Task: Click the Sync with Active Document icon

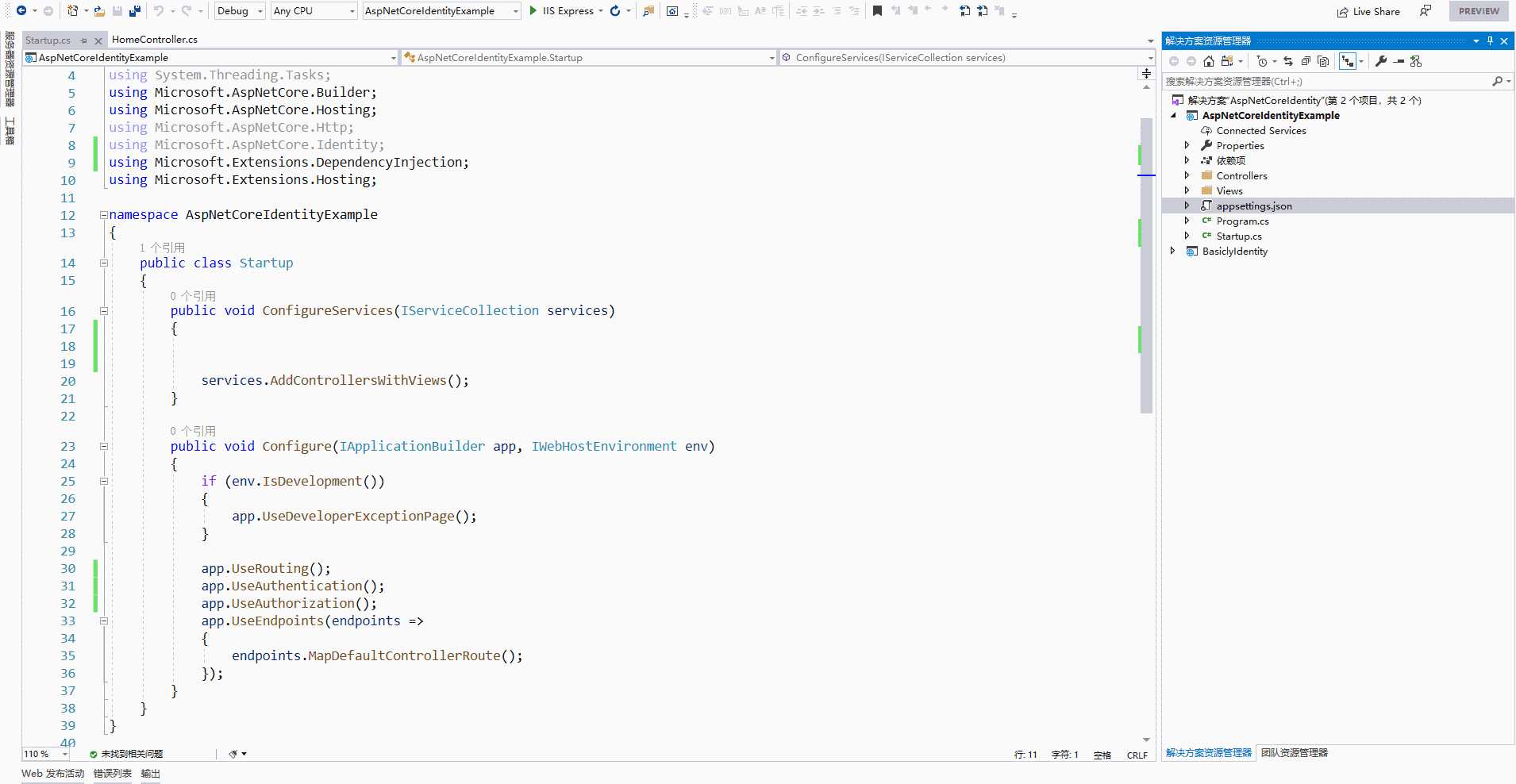Action: (1288, 61)
